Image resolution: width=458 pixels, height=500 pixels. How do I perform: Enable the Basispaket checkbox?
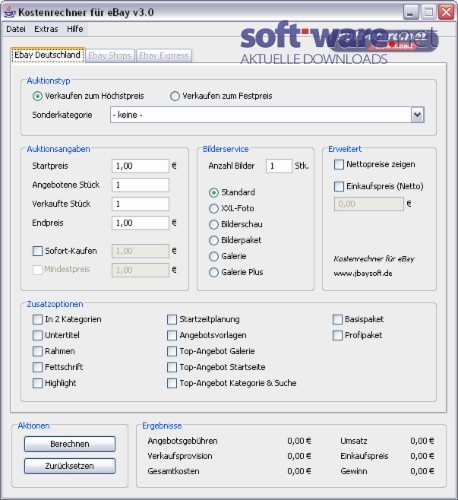(x=338, y=320)
